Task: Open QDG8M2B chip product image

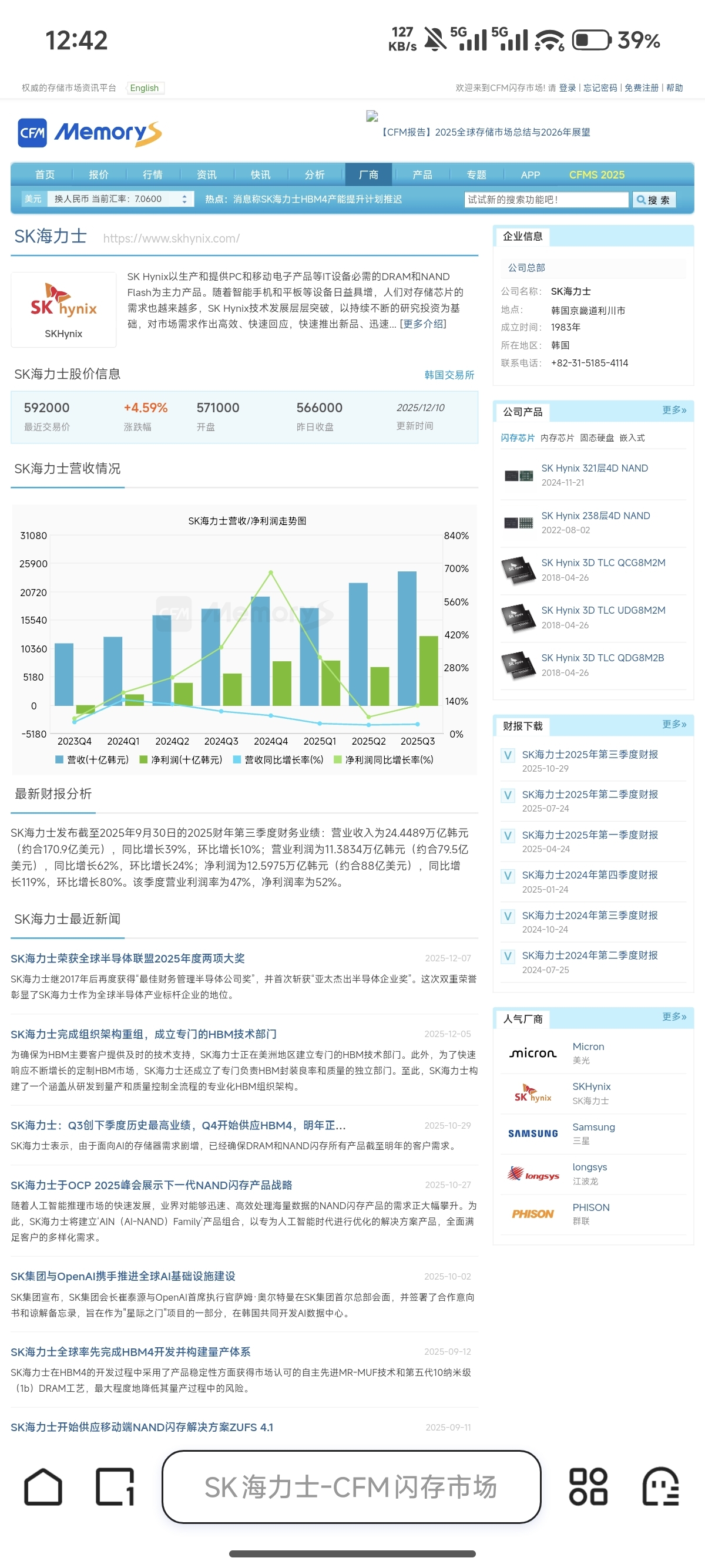Action: 518,665
